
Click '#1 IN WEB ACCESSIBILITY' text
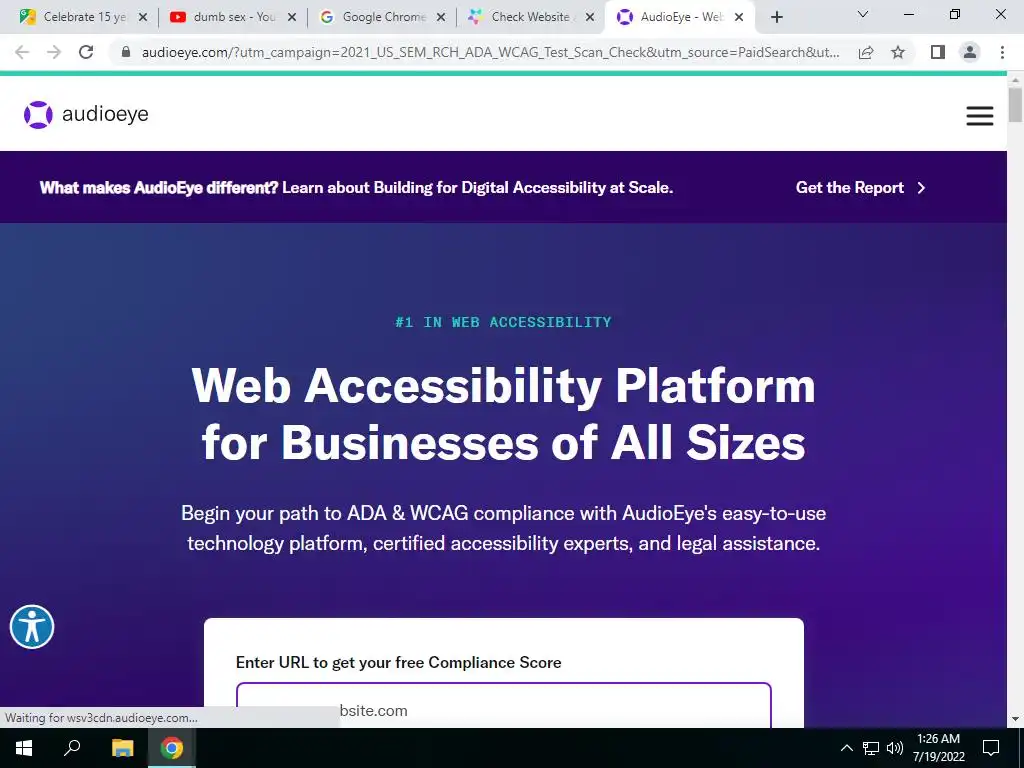pos(504,322)
